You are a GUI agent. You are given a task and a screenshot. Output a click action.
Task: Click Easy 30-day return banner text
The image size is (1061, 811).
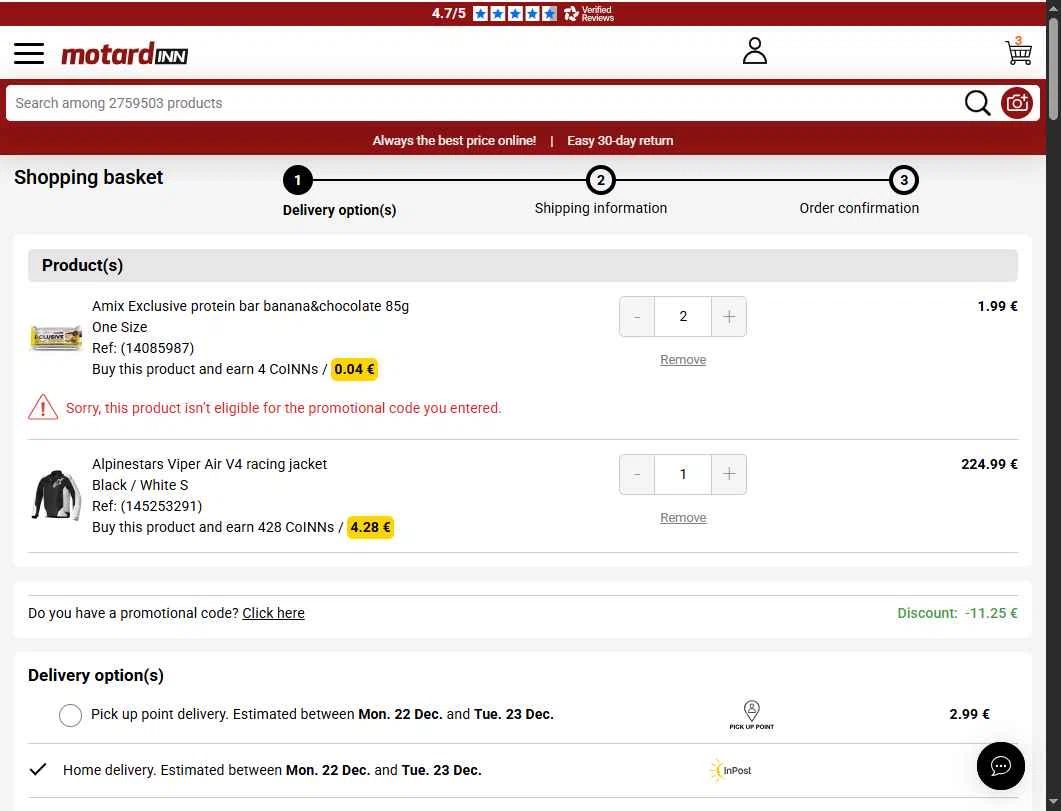pyautogui.click(x=620, y=141)
